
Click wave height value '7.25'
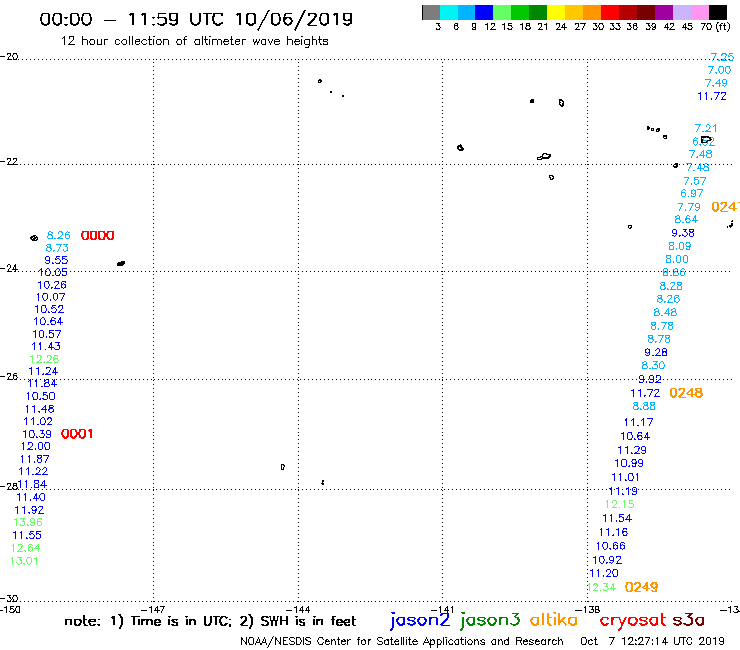722,57
